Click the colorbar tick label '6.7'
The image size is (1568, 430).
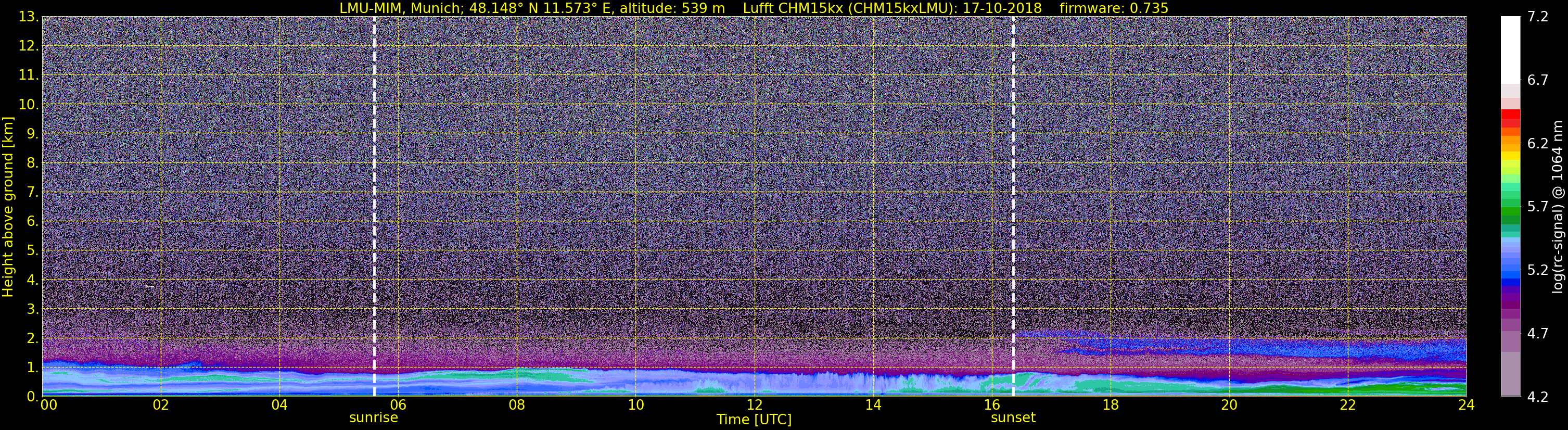pyautogui.click(x=1538, y=80)
